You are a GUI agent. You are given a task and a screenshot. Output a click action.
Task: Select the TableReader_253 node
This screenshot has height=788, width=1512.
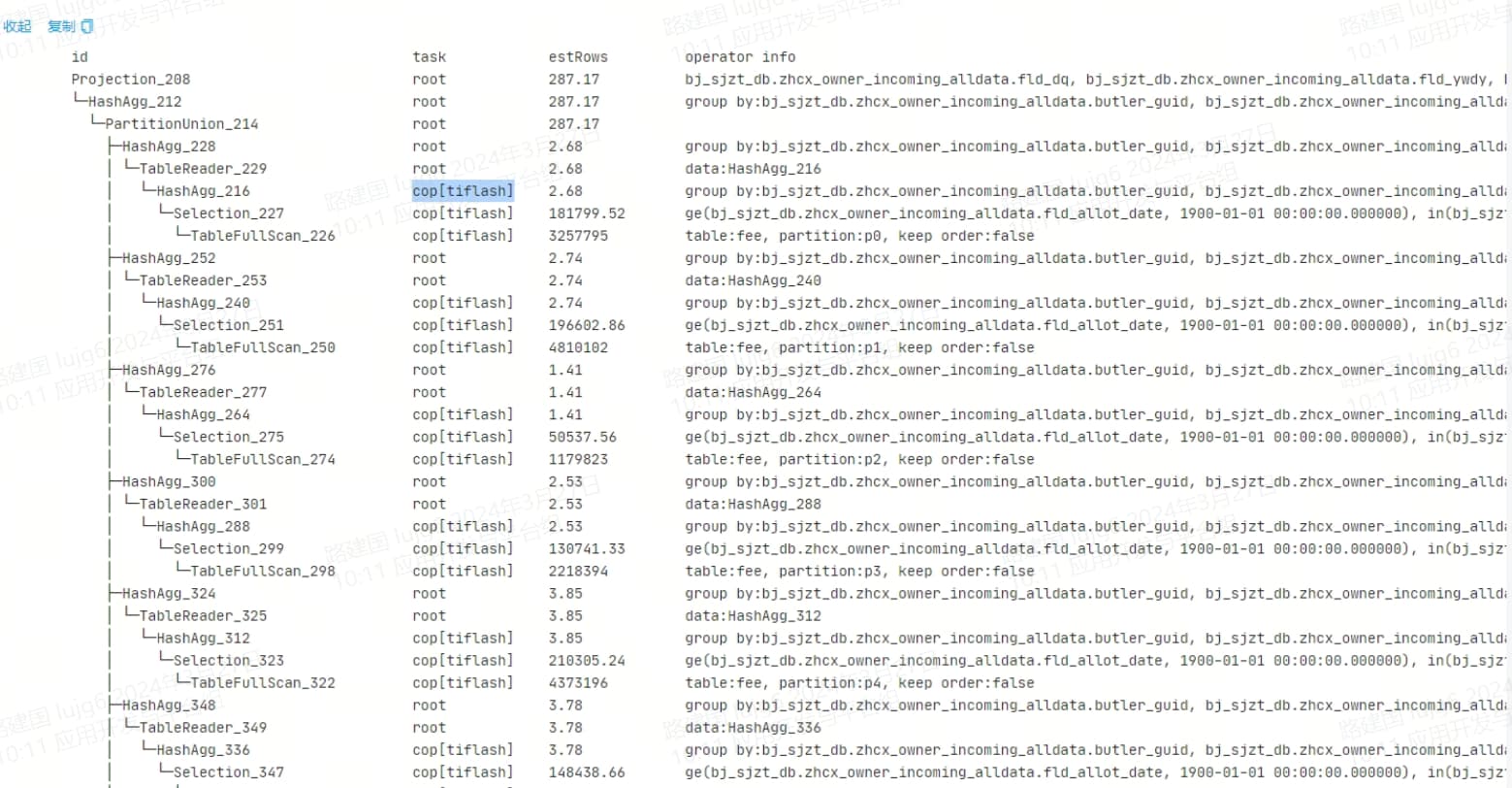203,280
